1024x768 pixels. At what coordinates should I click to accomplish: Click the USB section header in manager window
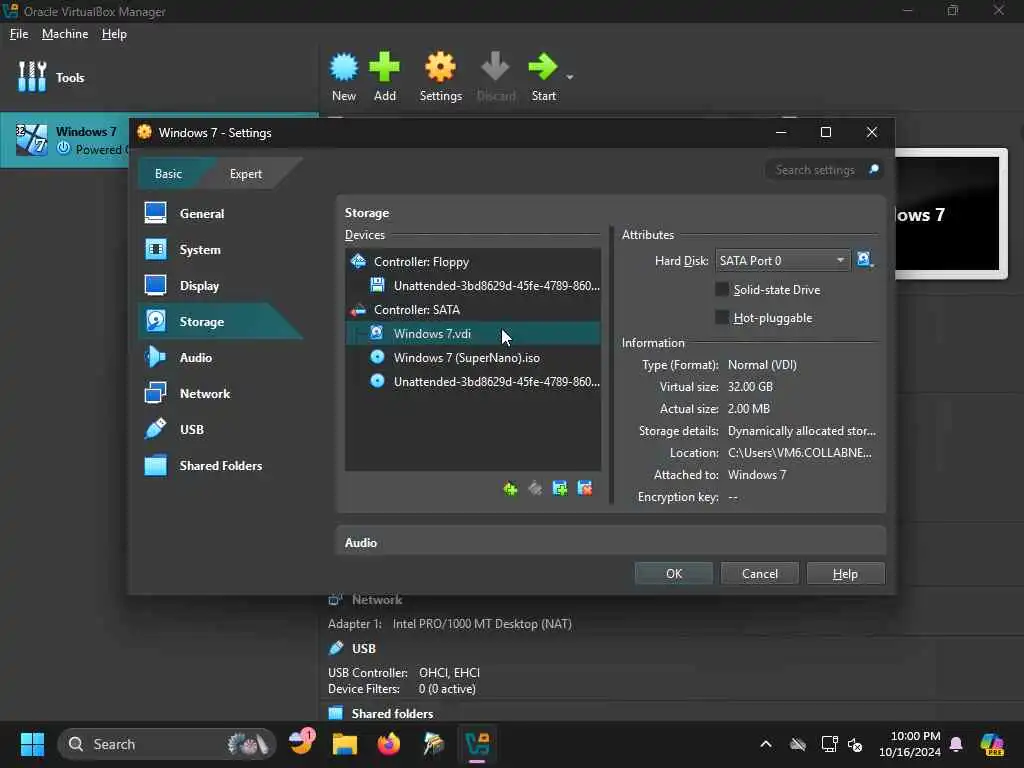tap(364, 648)
